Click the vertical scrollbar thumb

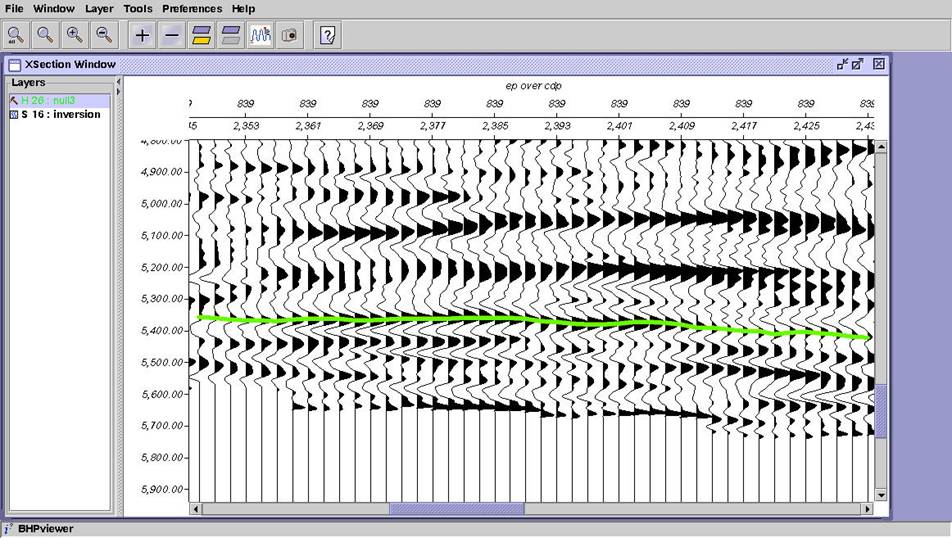(880, 410)
